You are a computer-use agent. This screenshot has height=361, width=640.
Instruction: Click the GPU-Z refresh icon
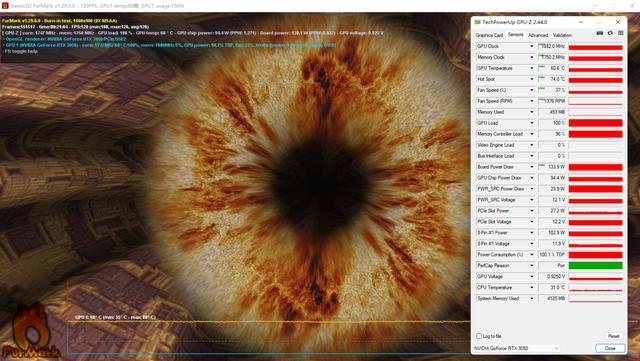610,33
